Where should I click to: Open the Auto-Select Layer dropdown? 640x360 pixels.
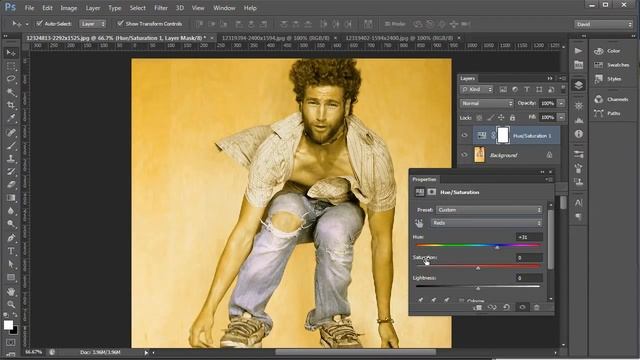coord(93,24)
